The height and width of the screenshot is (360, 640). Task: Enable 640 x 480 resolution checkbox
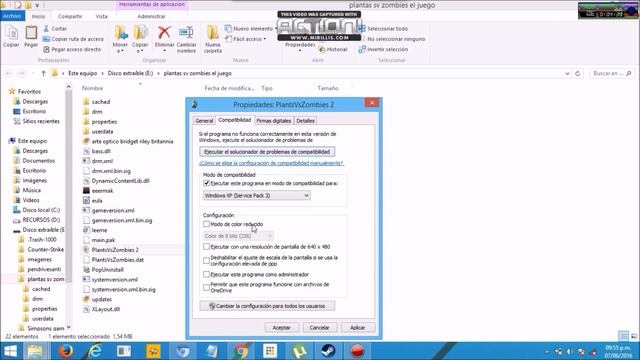tap(206, 247)
